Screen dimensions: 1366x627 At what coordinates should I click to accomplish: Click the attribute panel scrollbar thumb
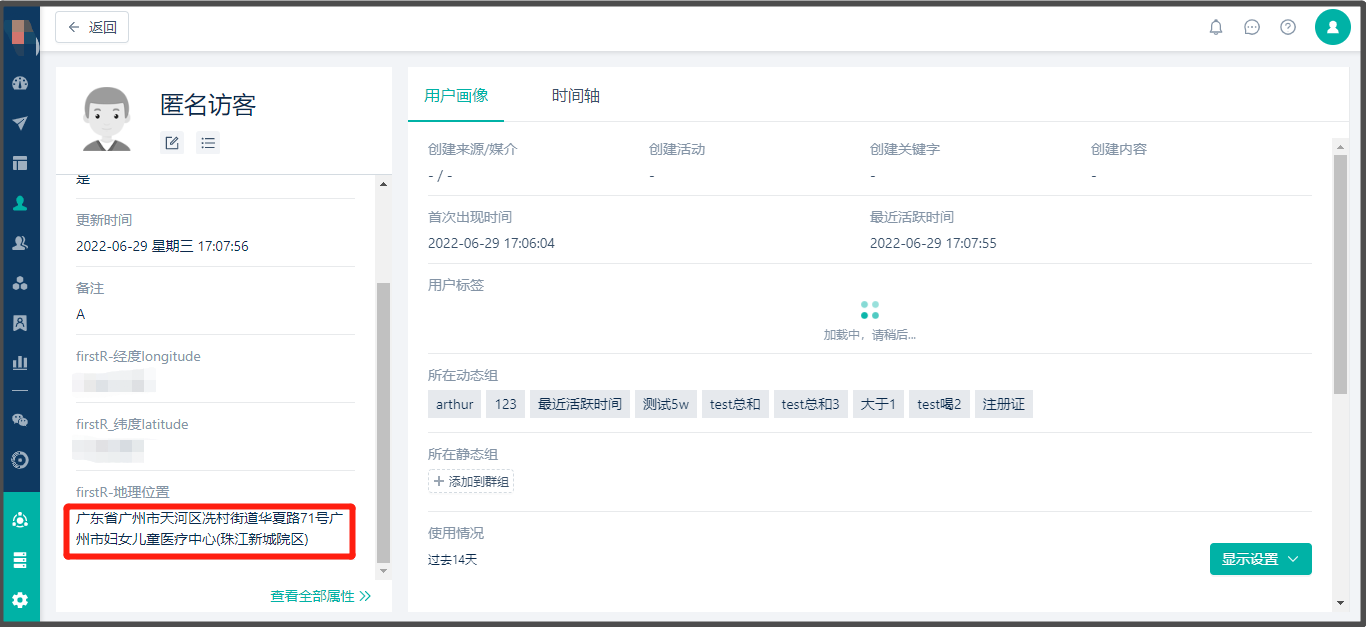[384, 421]
